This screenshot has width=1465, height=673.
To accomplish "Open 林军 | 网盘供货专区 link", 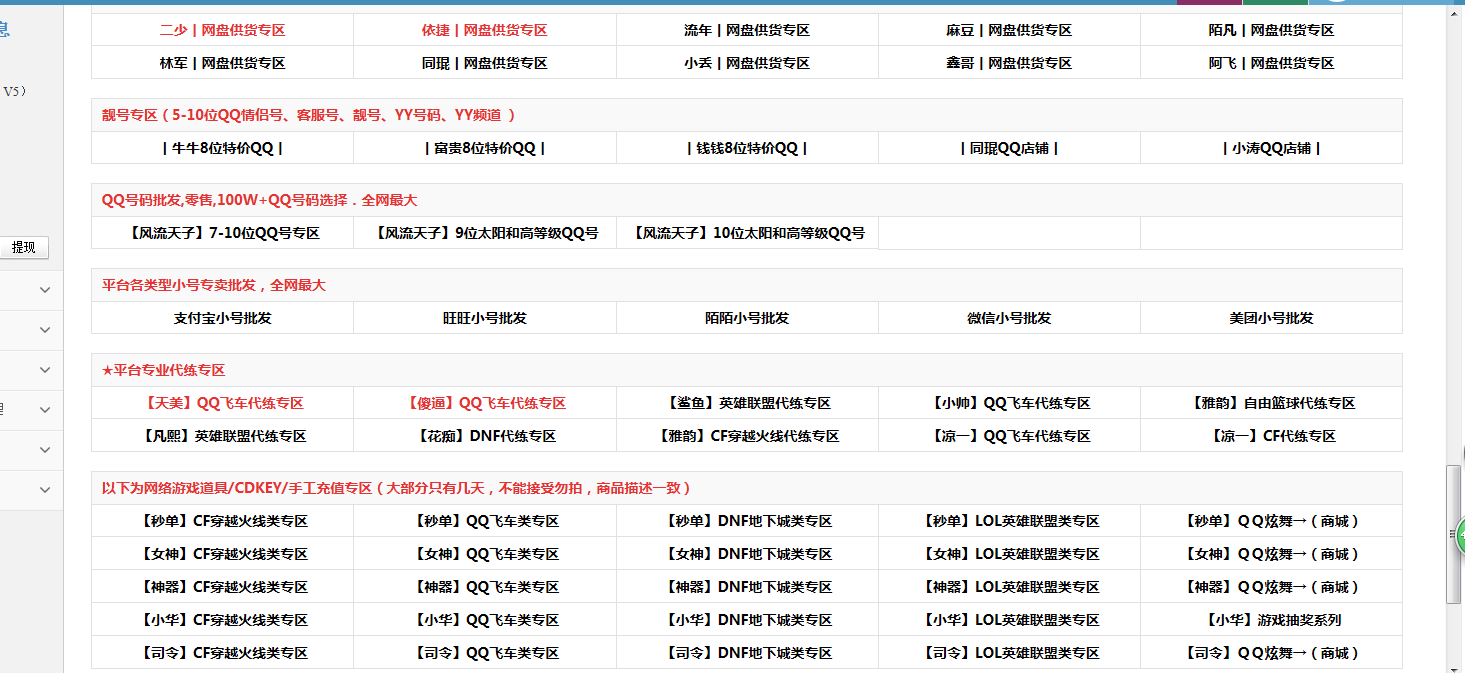I will tap(222, 63).
